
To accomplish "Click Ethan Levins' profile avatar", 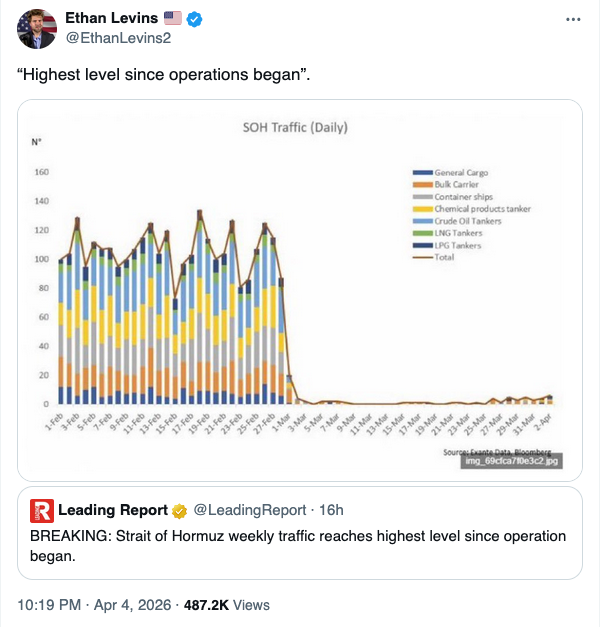I will pyautogui.click(x=36, y=30).
